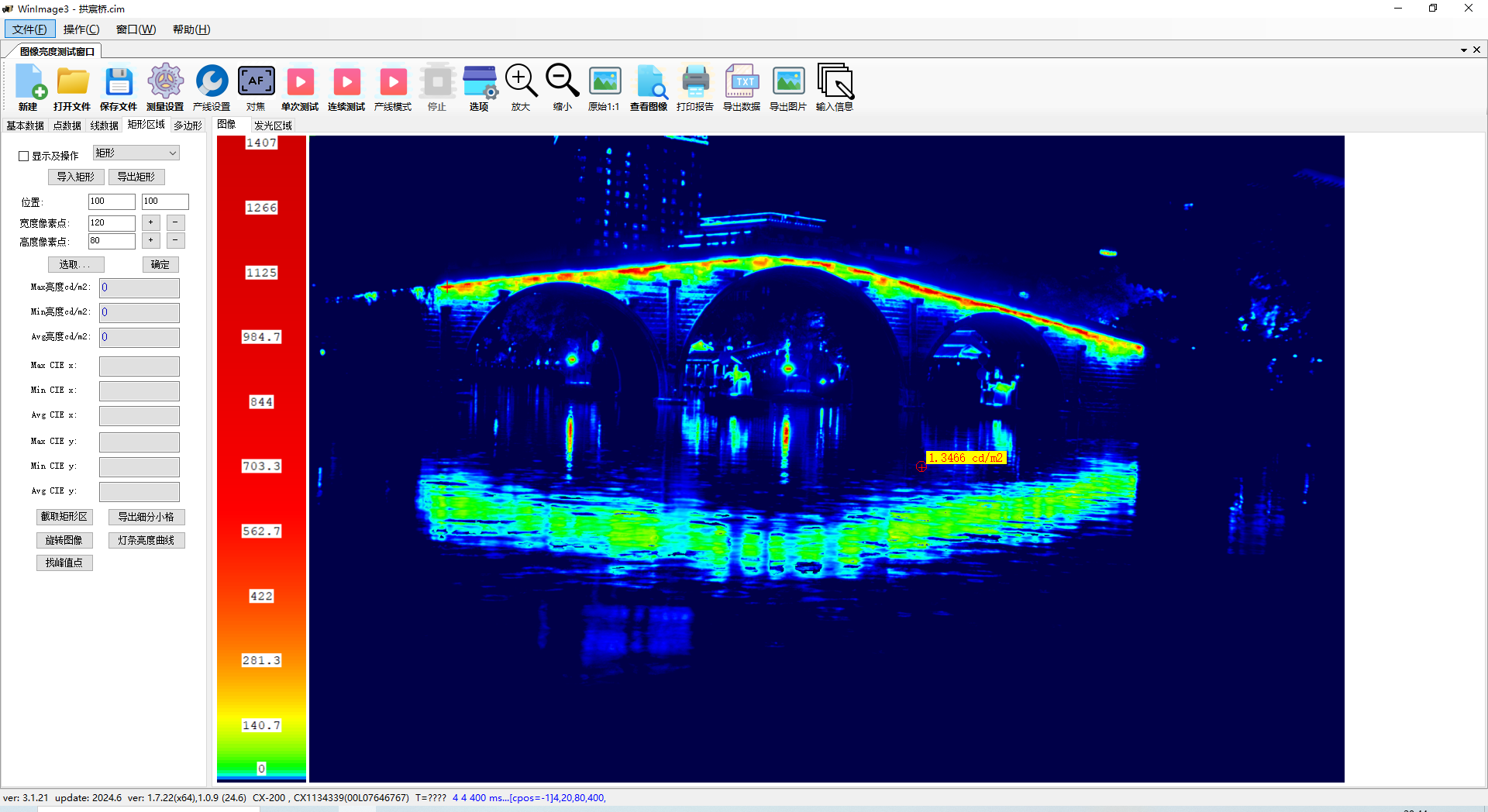This screenshot has height=812, width=1488.
Task: Click the 选取... button
Action: [x=76, y=264]
